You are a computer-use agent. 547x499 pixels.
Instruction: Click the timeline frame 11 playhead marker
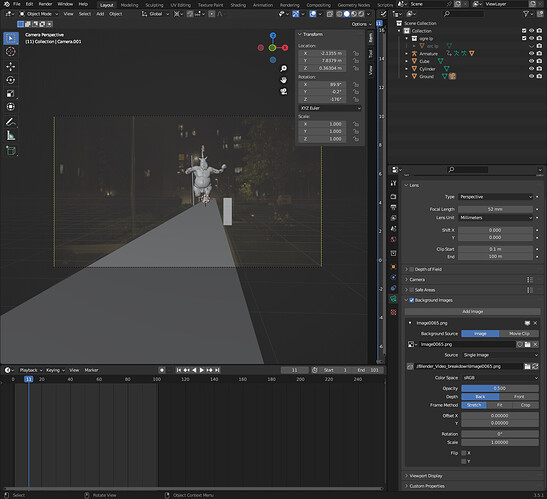[x=29, y=379]
